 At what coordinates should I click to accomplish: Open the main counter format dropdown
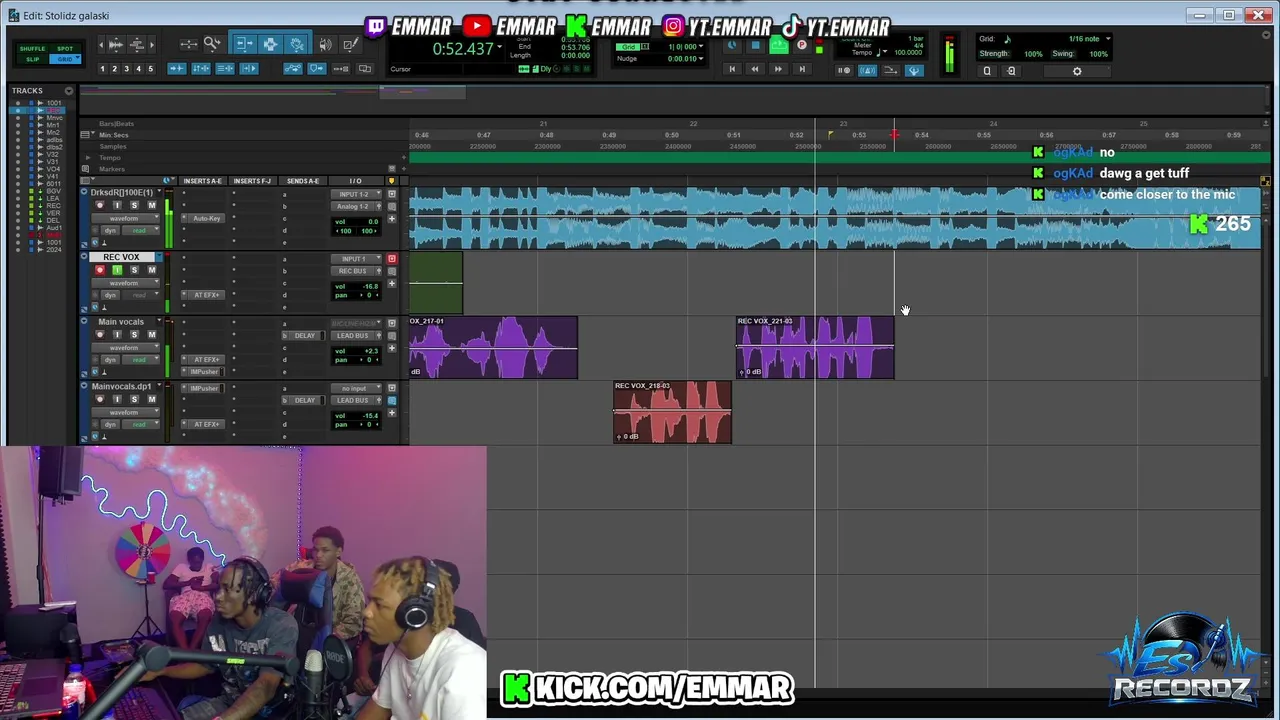[499, 49]
